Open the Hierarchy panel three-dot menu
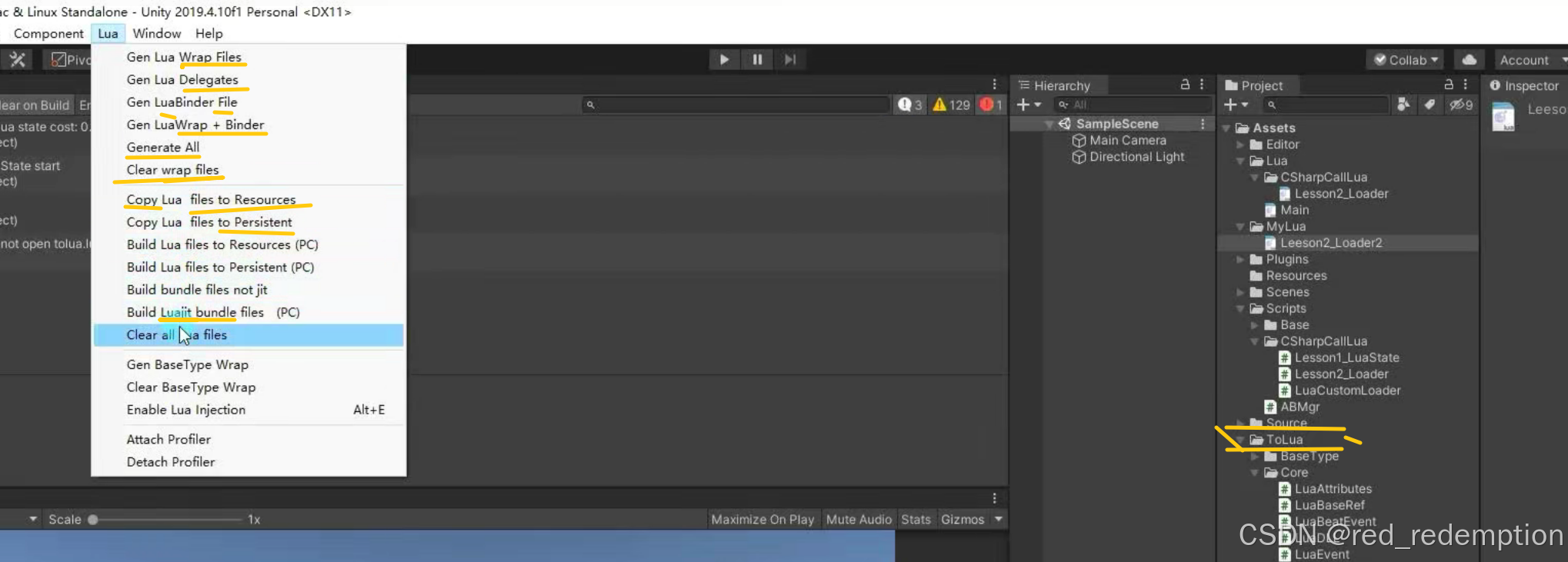 pos(1202,85)
